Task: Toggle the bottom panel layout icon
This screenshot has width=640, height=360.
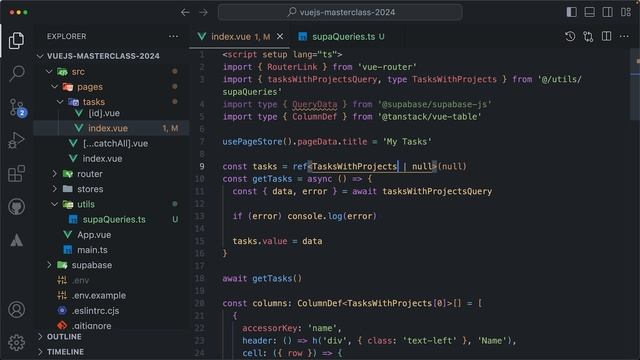Action: pyautogui.click(x=589, y=12)
